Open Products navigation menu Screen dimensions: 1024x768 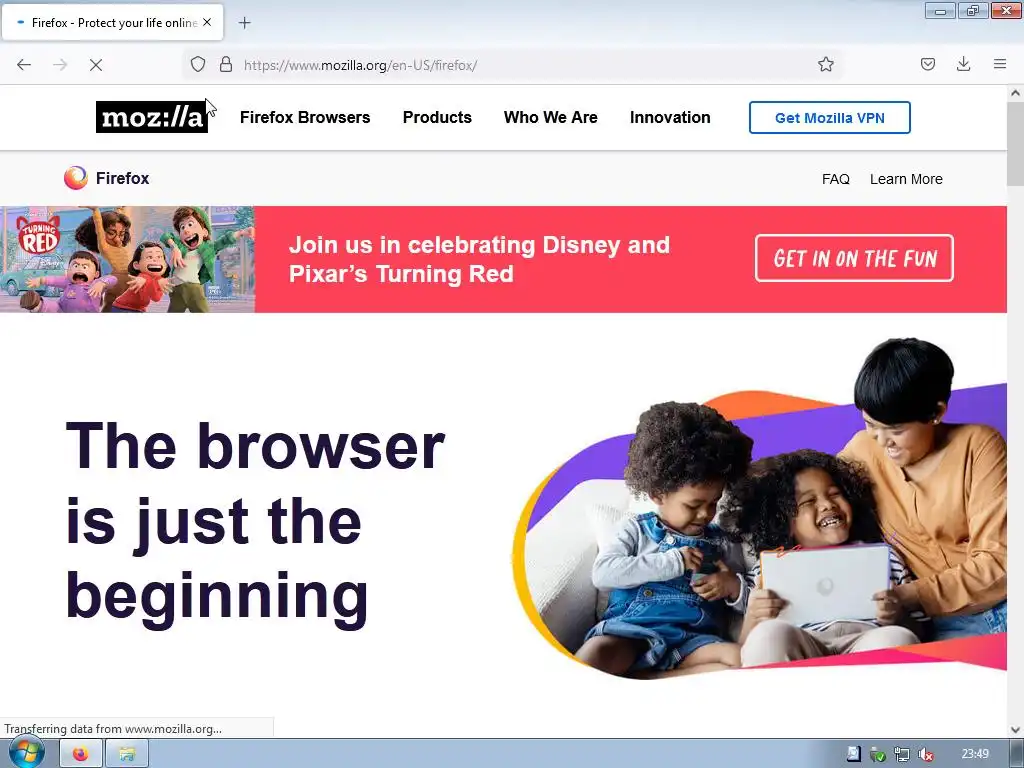click(x=437, y=118)
